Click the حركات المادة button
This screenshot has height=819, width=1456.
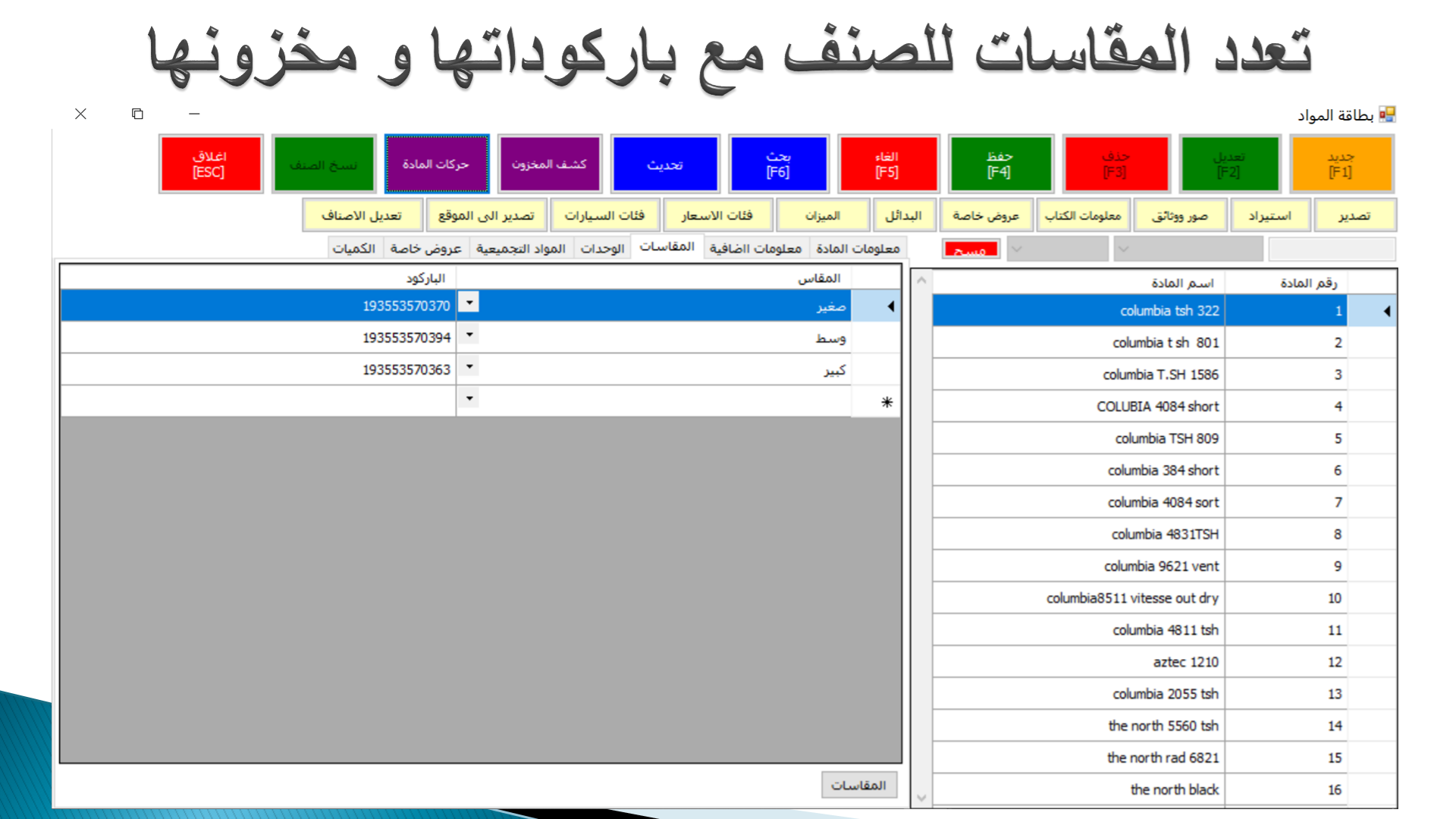click(x=436, y=164)
